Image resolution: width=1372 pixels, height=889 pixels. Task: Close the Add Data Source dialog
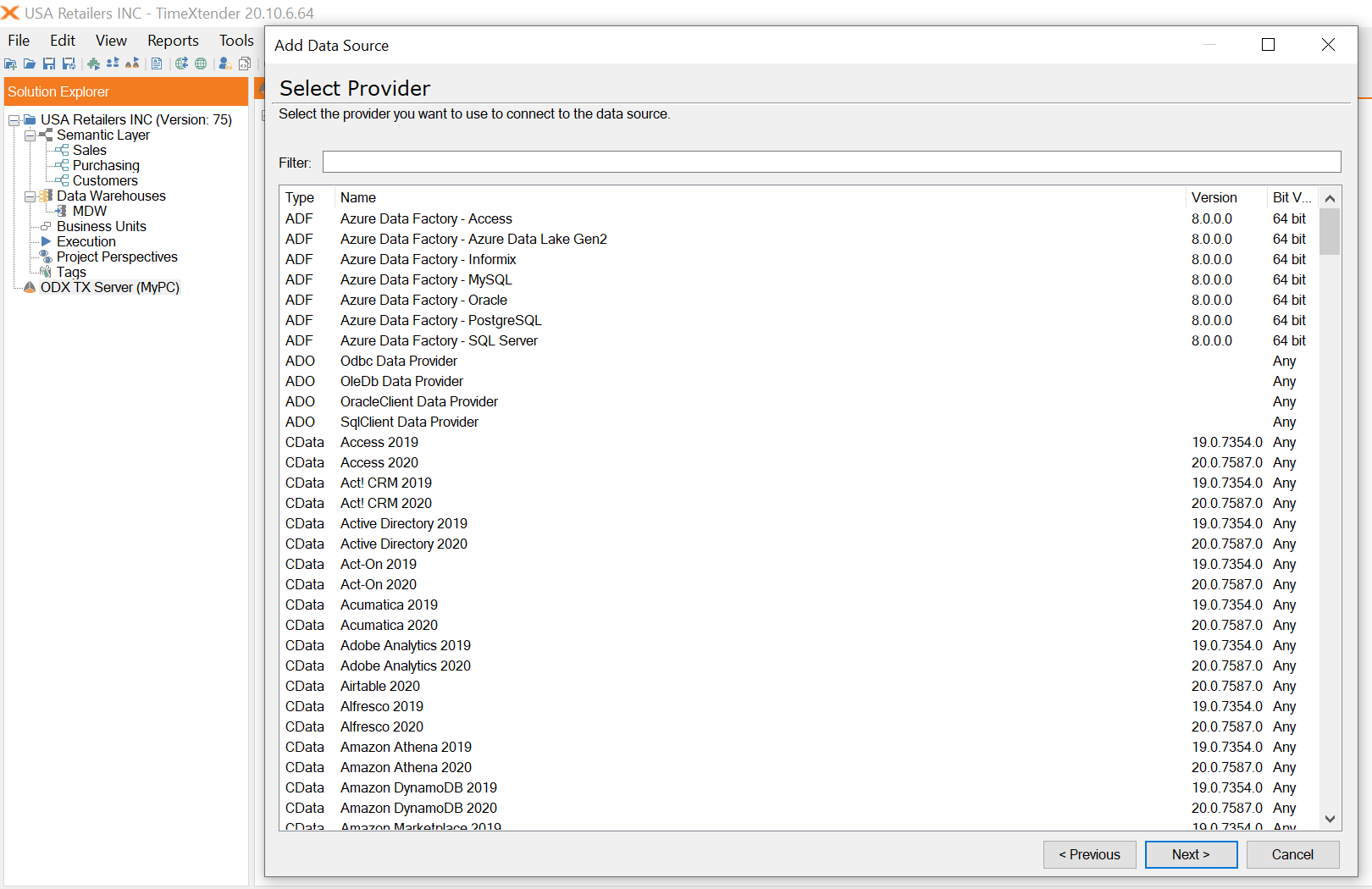[1328, 45]
